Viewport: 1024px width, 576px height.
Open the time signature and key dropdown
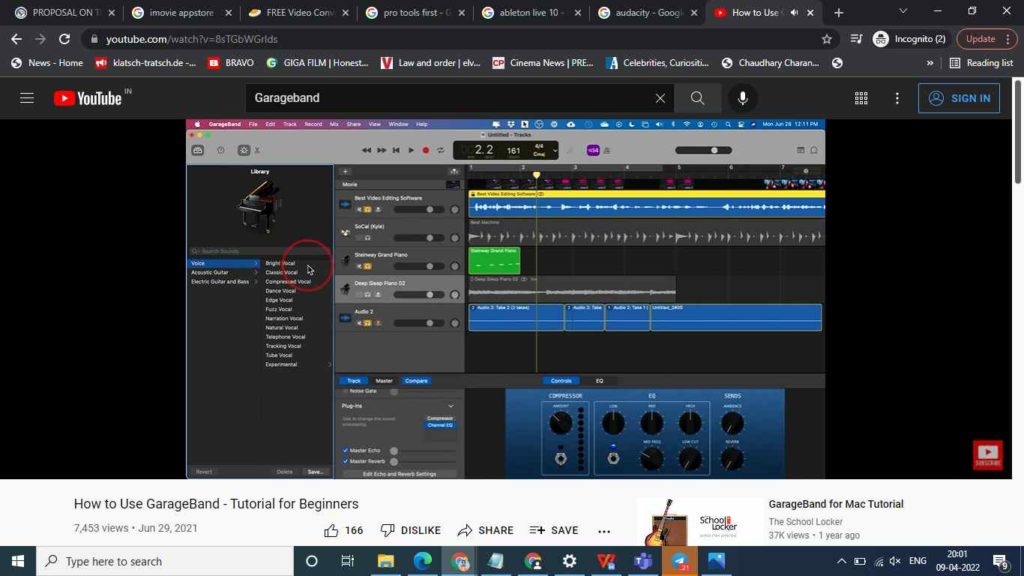[x=555, y=150]
